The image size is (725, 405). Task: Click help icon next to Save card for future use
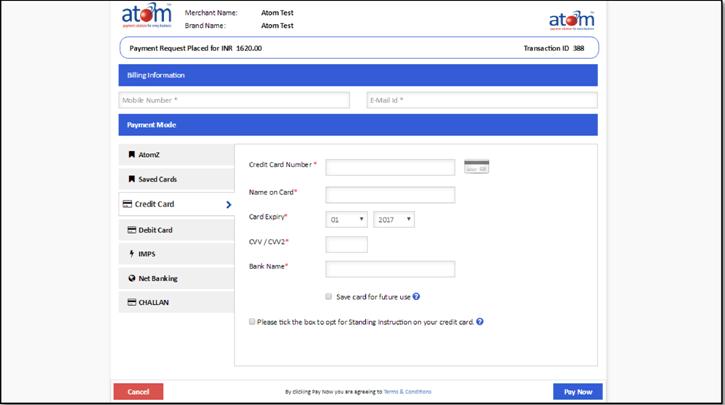[x=416, y=297]
